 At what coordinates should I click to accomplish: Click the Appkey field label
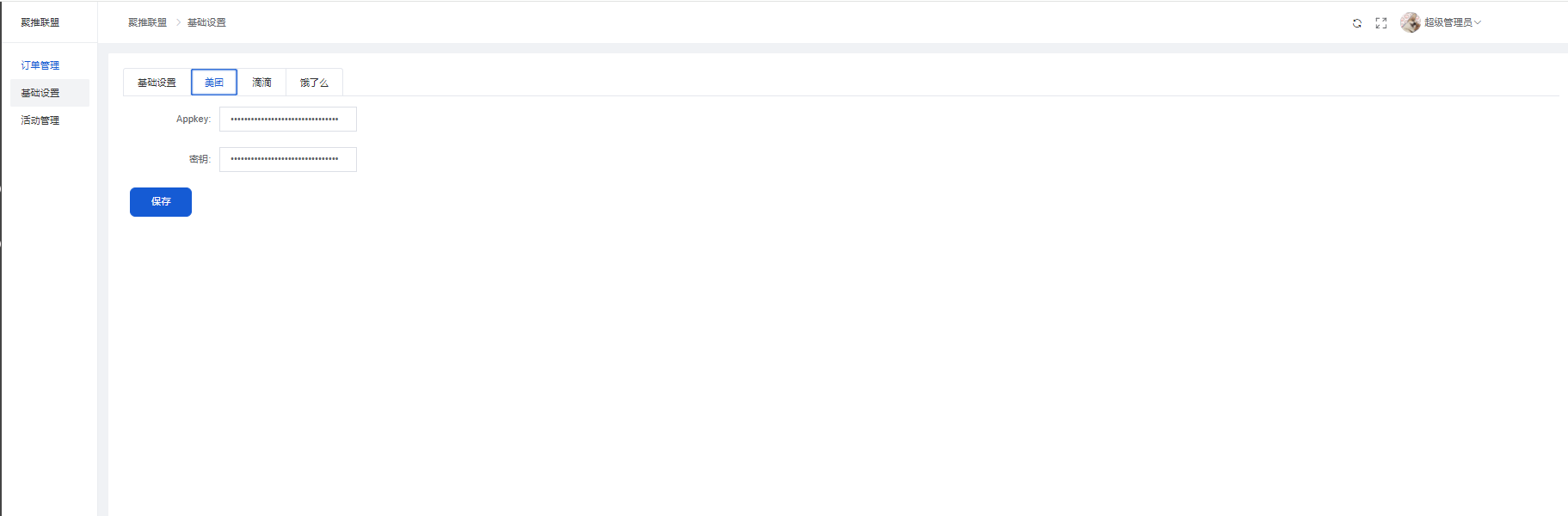[x=193, y=120]
